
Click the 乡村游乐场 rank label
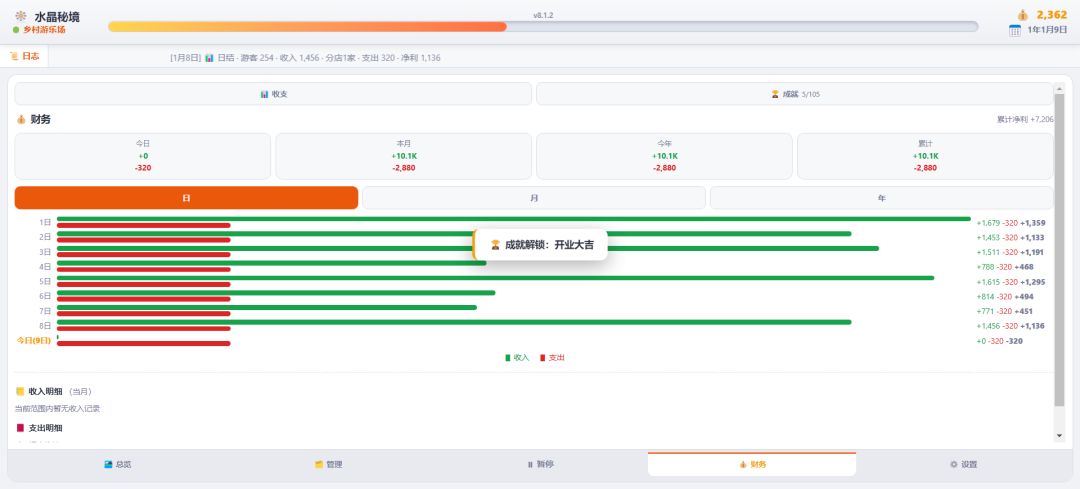pyautogui.click(x=44, y=30)
